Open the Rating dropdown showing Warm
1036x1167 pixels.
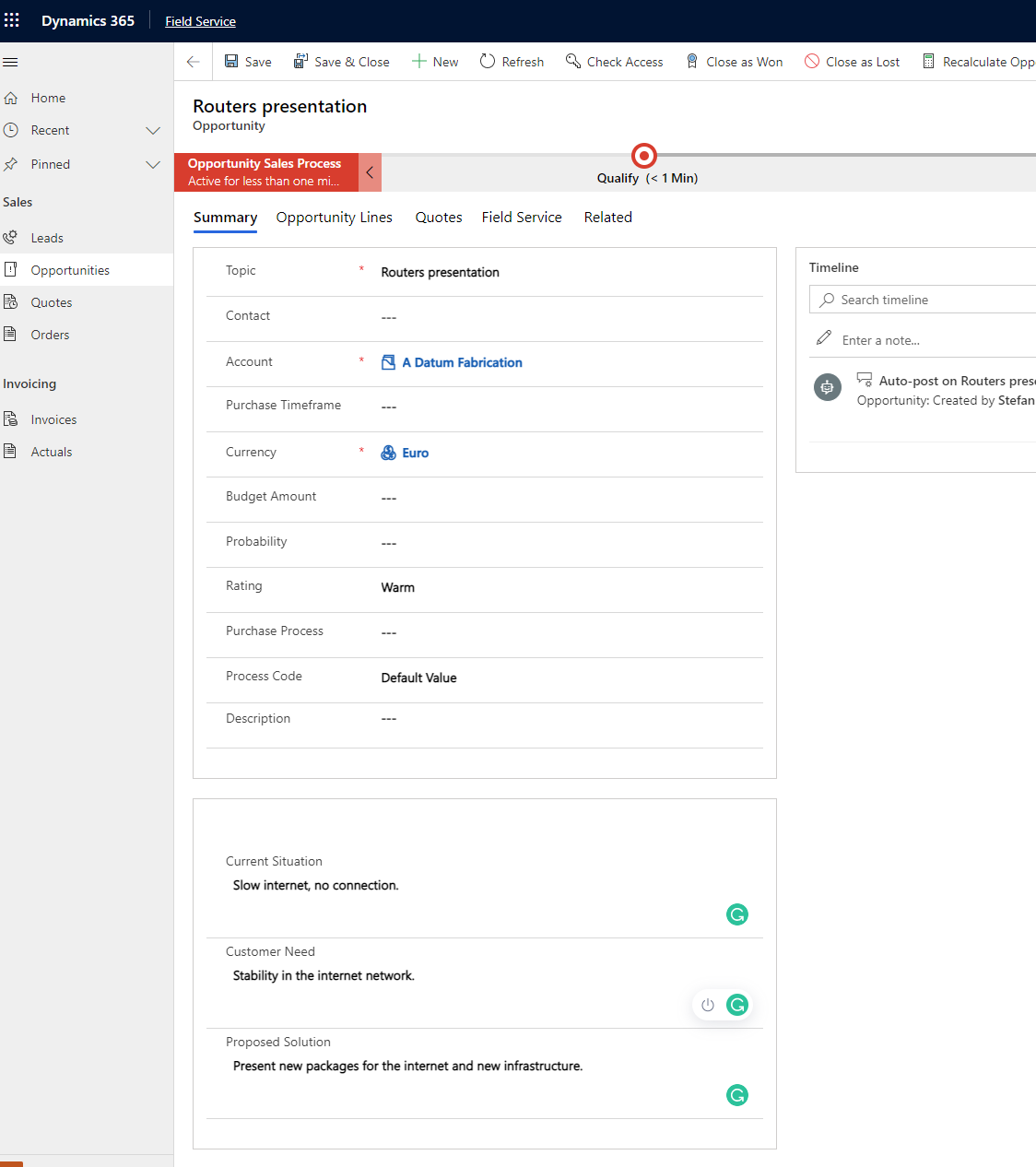pos(571,587)
